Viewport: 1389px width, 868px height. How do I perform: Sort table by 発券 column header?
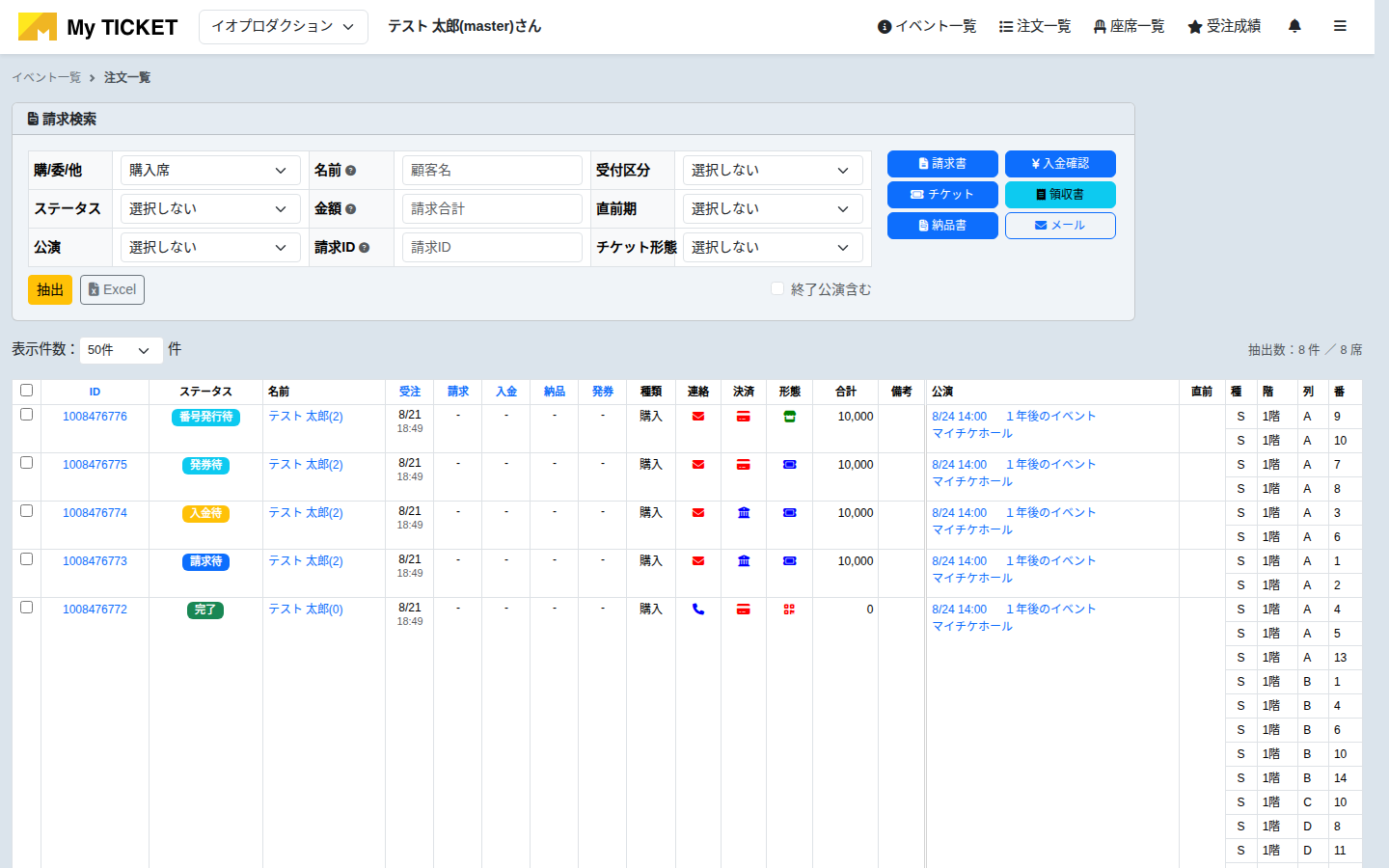click(x=603, y=392)
